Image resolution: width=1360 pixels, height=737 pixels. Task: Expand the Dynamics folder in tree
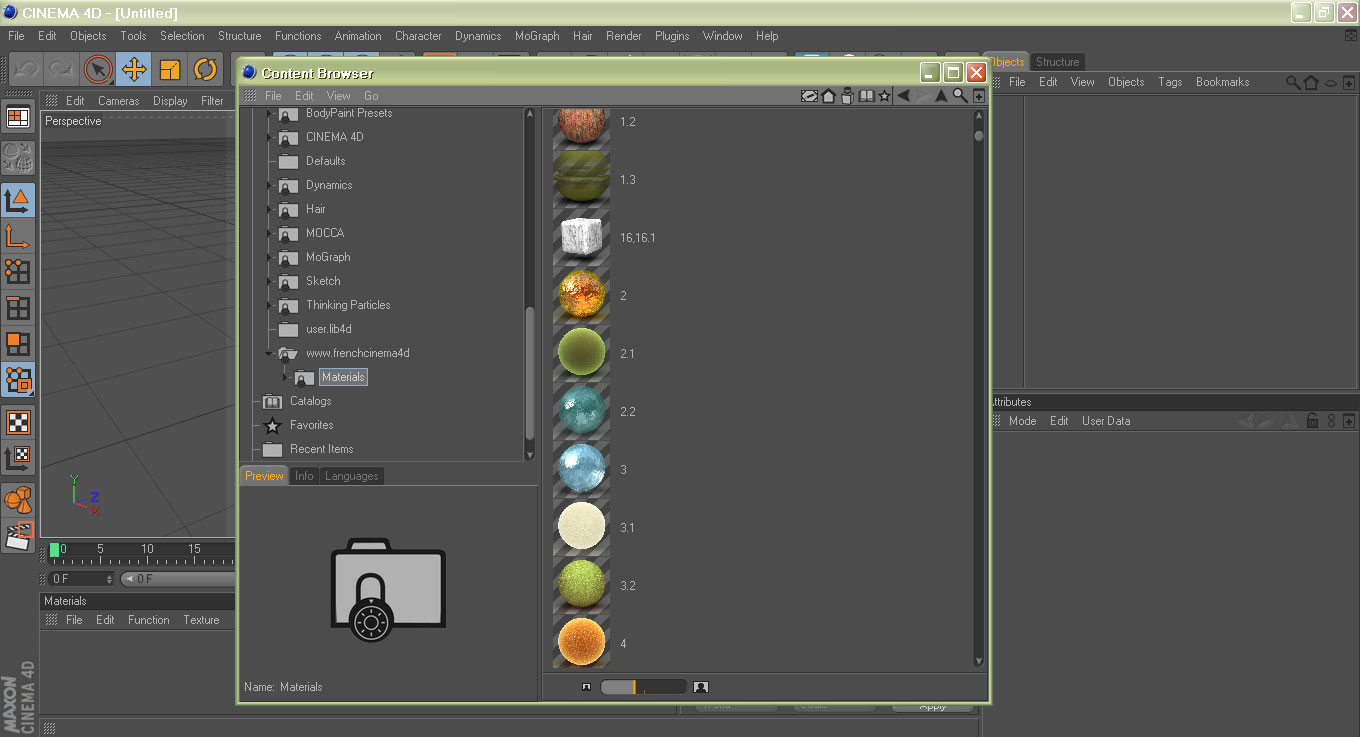tap(269, 185)
